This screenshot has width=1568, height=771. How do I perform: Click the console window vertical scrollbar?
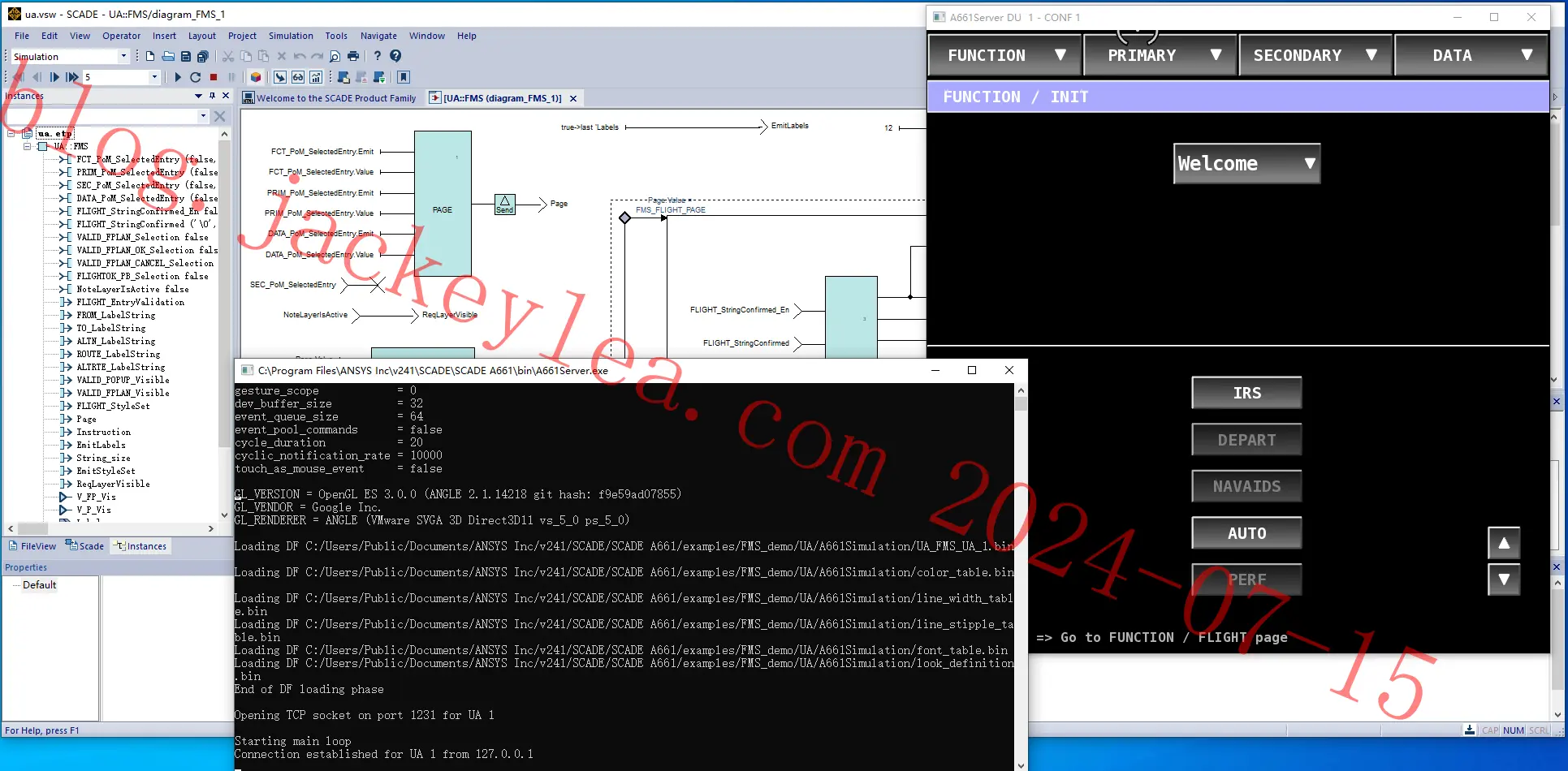1021,577
